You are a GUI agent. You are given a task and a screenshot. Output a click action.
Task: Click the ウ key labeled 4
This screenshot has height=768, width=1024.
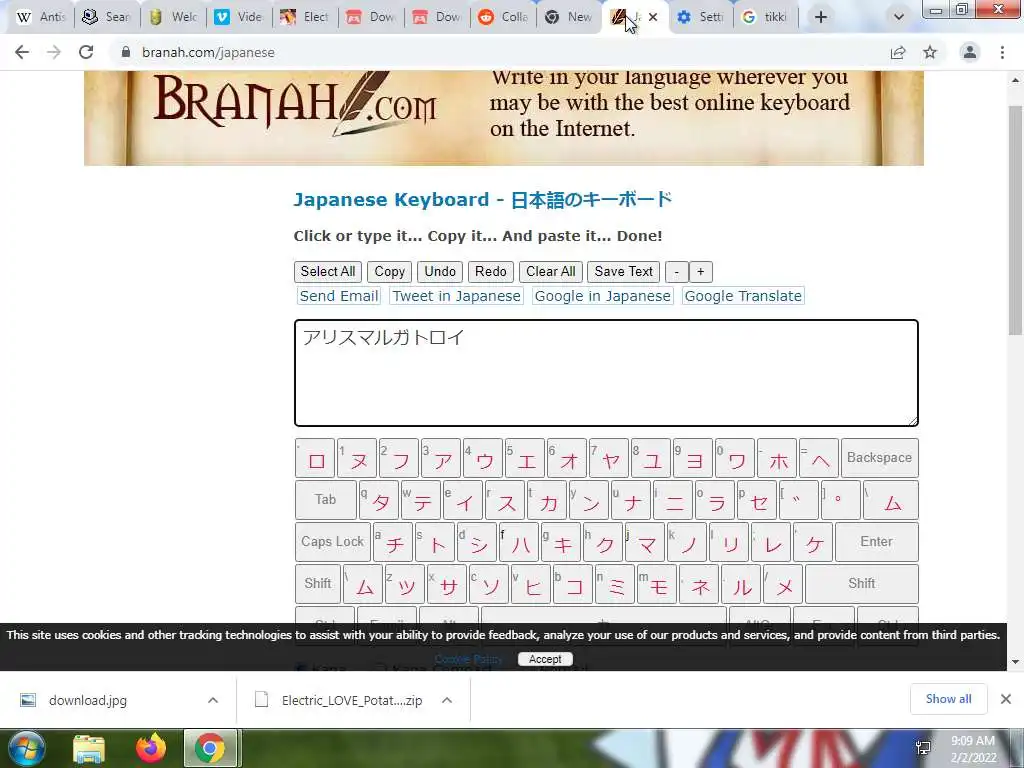coord(483,458)
